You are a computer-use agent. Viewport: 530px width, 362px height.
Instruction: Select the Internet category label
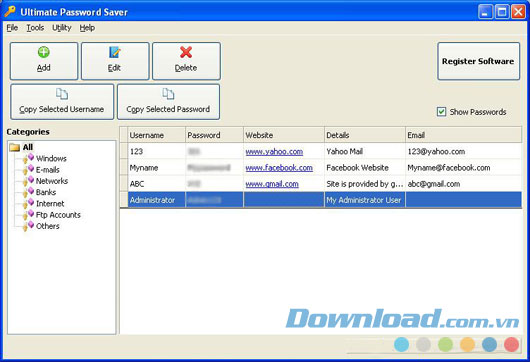click(x=50, y=203)
